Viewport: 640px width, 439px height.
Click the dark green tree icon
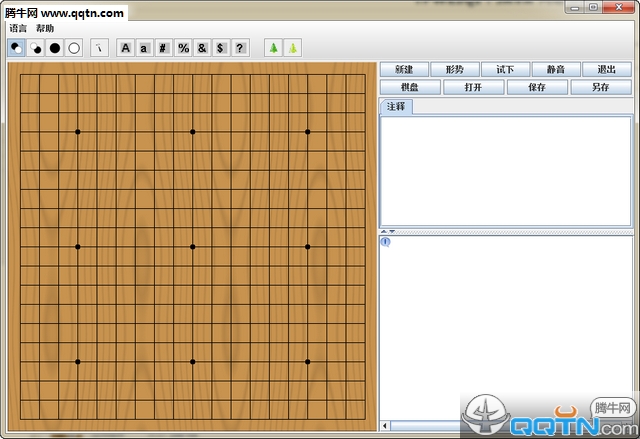[x=273, y=48]
